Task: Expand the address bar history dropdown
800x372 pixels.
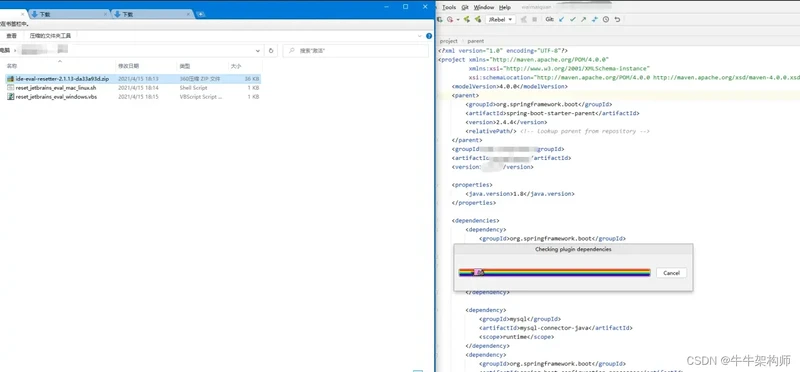Action: click(258, 51)
